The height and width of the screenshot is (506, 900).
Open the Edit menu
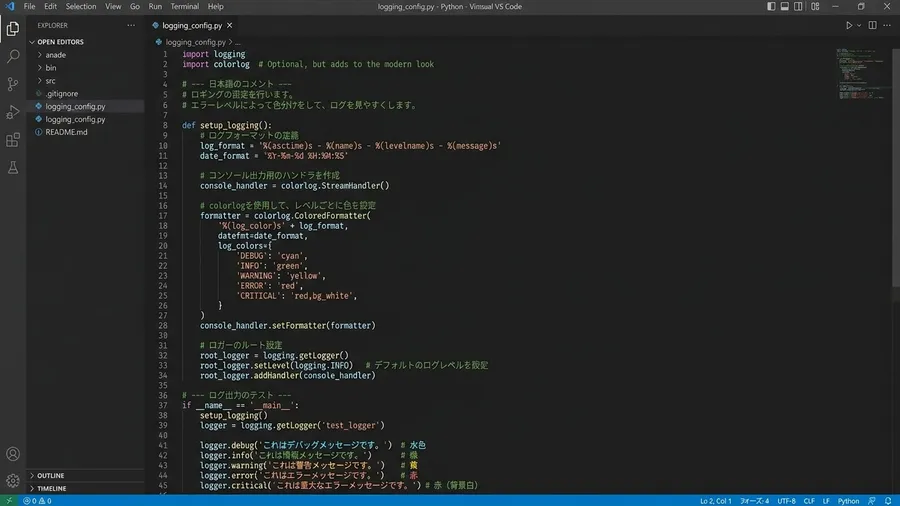pos(51,6)
